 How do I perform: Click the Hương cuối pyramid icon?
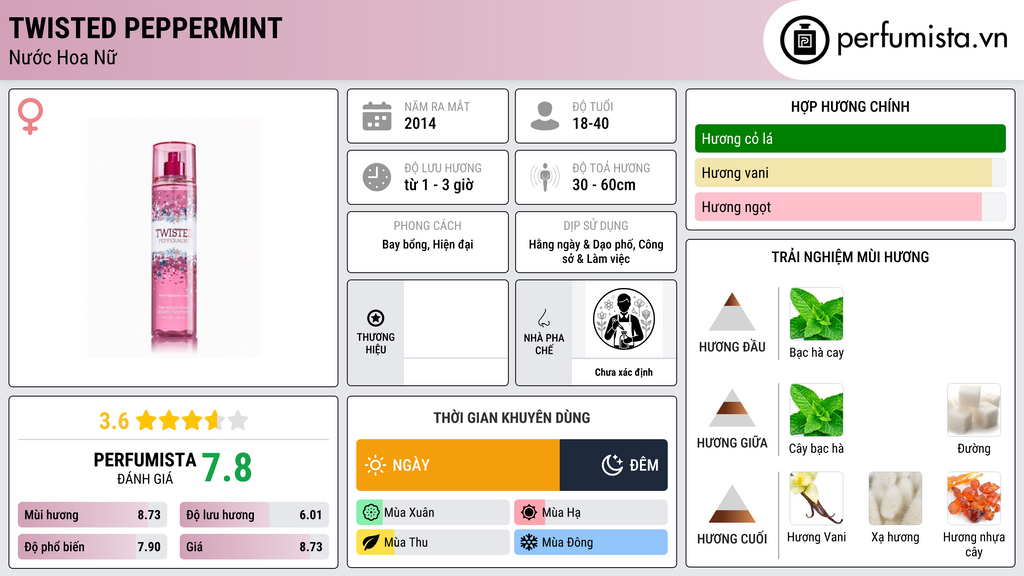[732, 504]
